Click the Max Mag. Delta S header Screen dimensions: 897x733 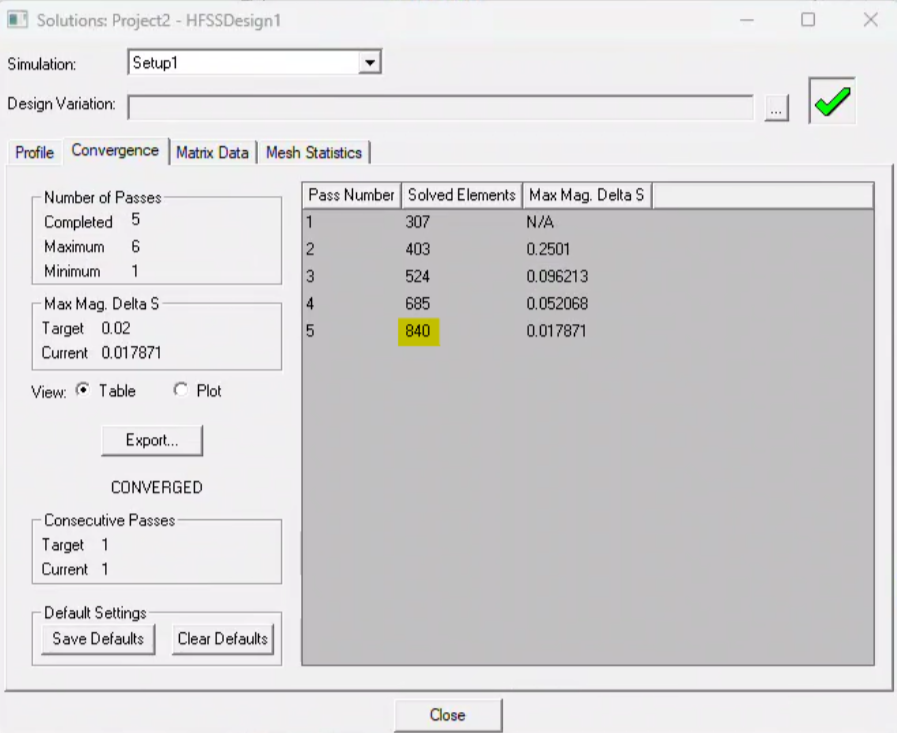(587, 195)
